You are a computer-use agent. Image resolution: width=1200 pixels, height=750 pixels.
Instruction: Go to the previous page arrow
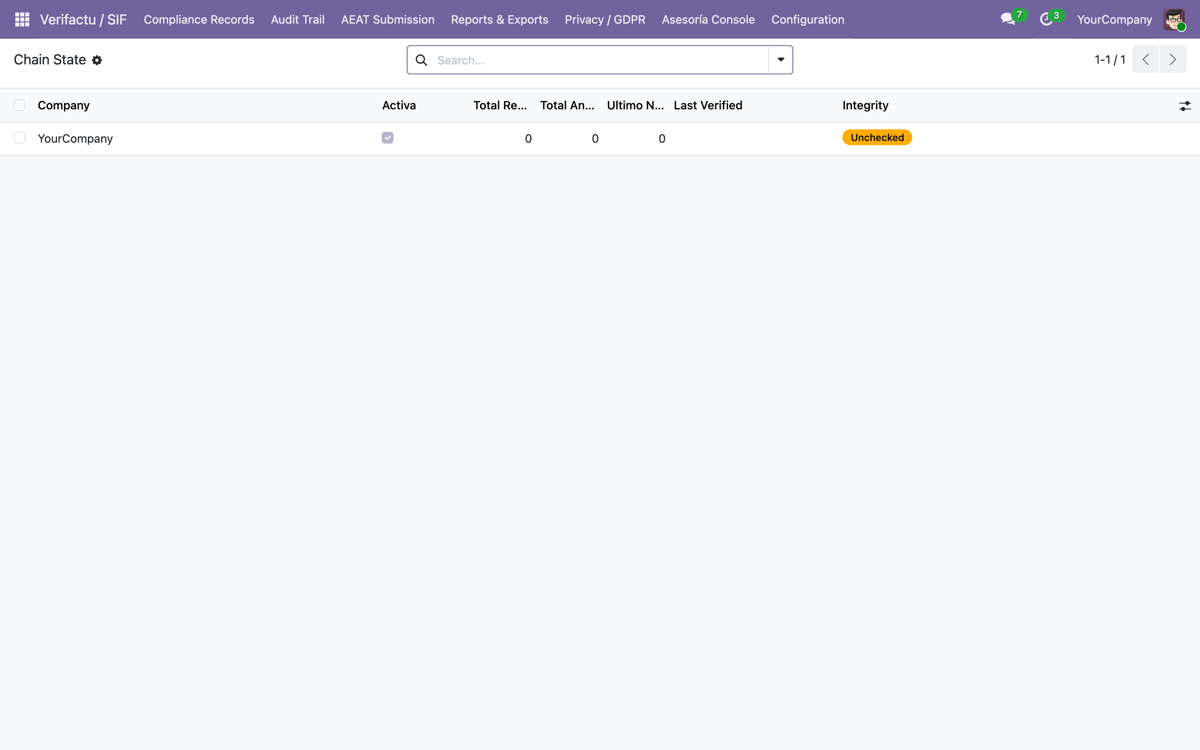click(x=1146, y=60)
